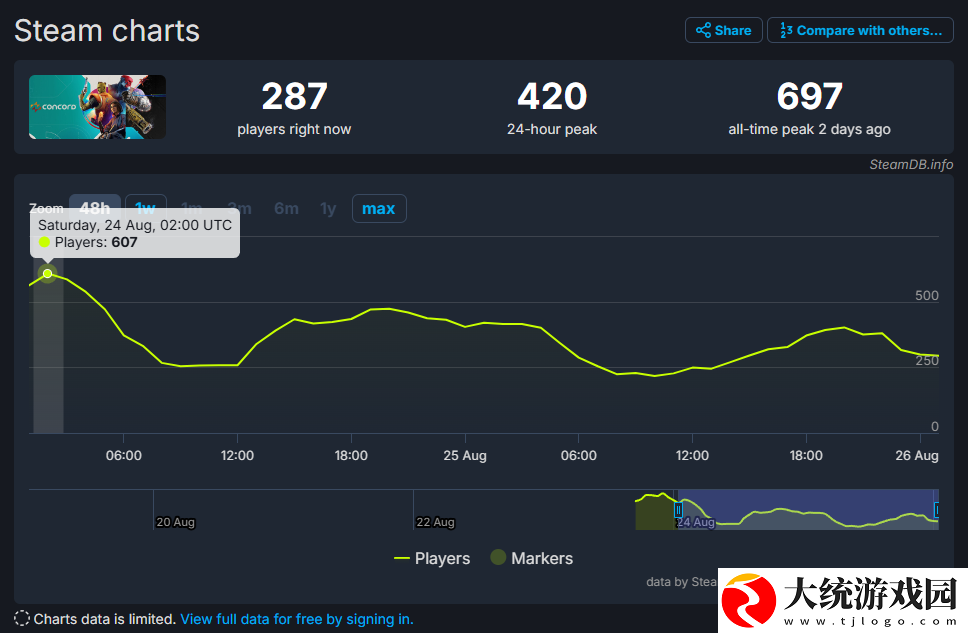
Task: Click the Share button
Action: tap(724, 30)
